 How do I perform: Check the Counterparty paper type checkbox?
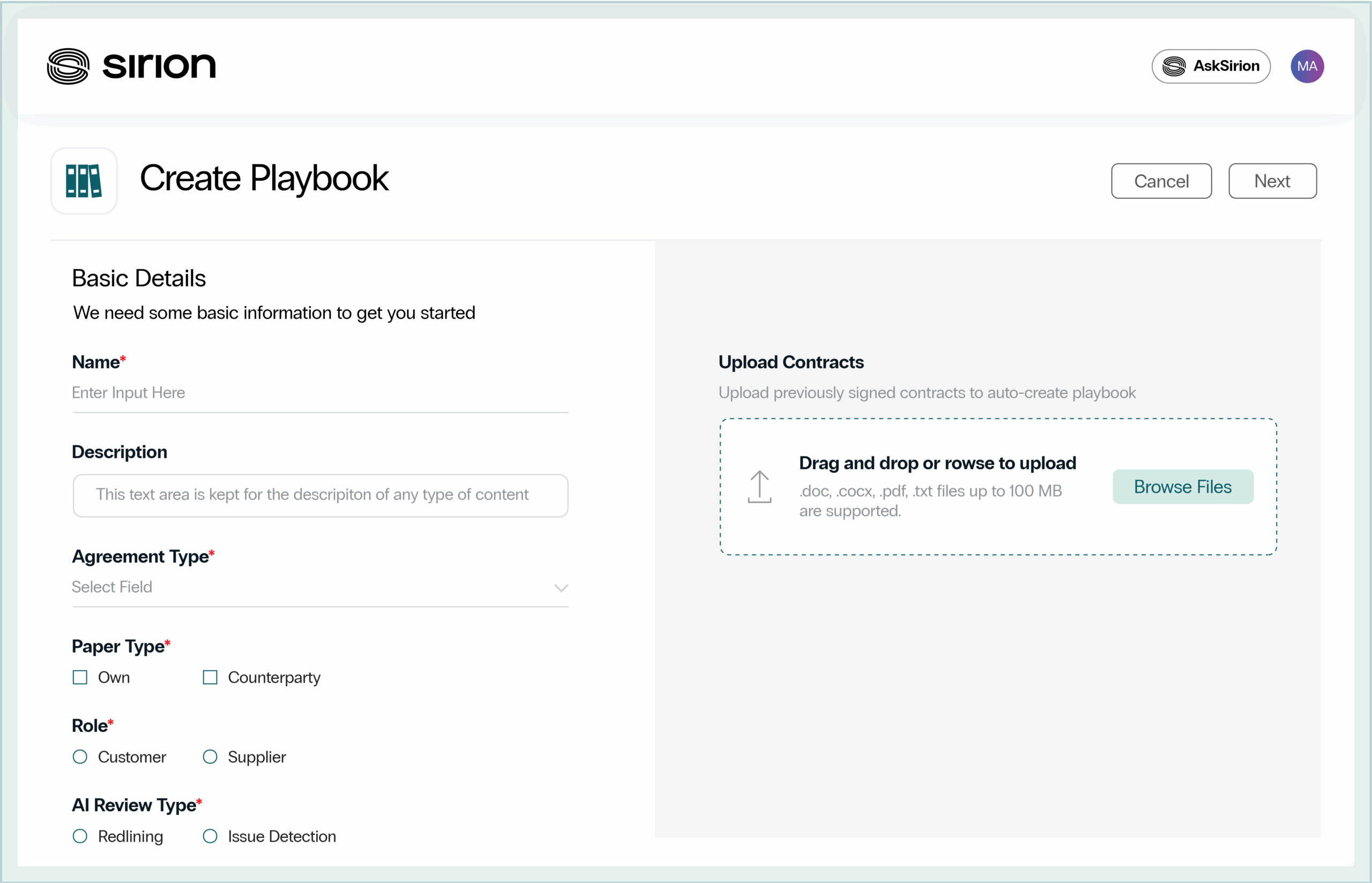point(210,677)
